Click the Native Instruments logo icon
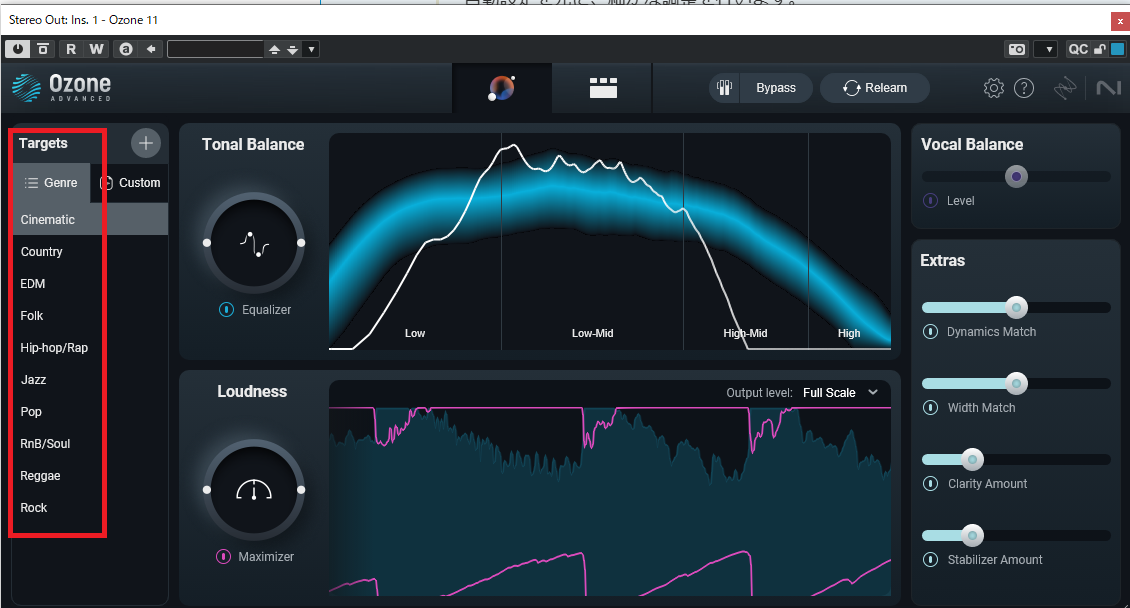This screenshot has width=1130, height=608. pos(1108,88)
